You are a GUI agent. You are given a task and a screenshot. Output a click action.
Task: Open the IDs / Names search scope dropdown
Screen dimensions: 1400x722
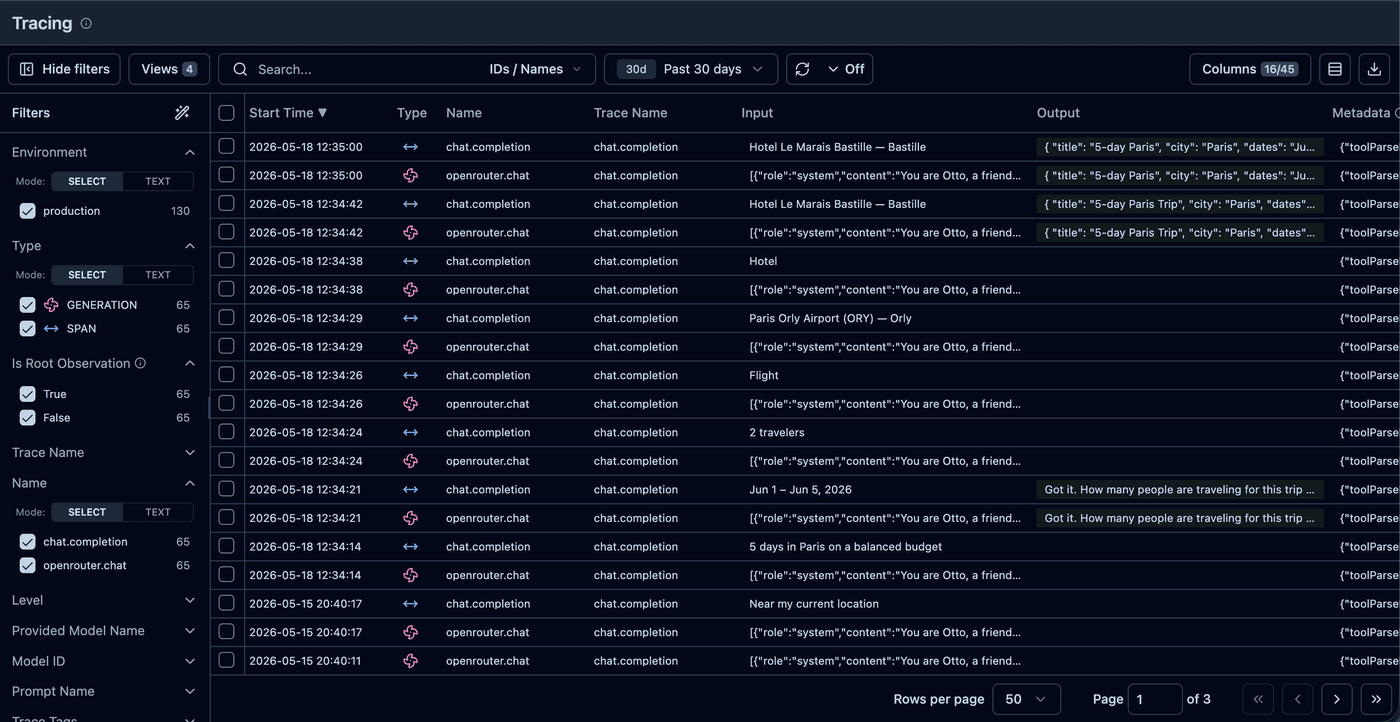tap(535, 69)
